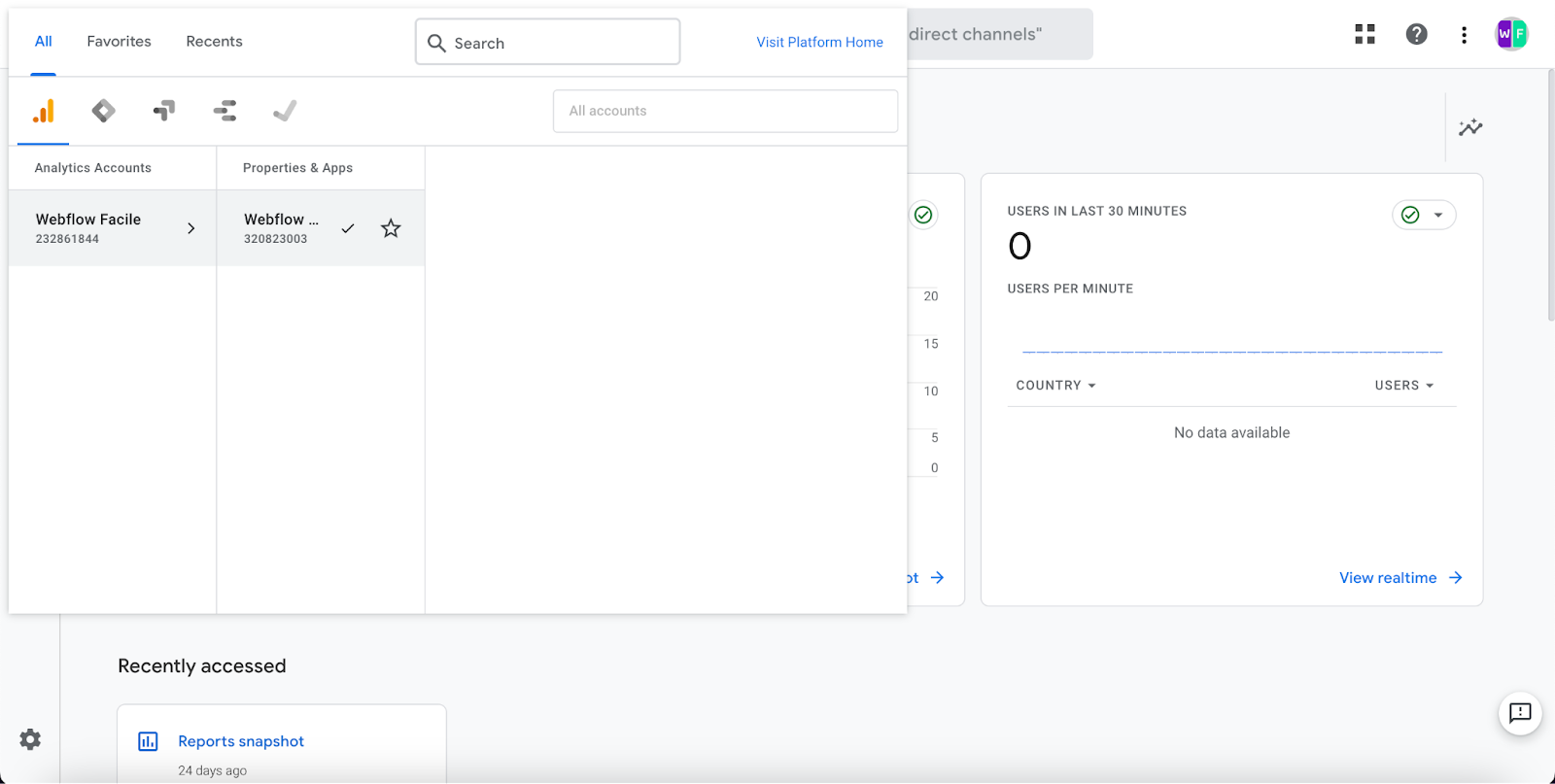
Task: Click the selected checkmark on Webflow property
Action: pyautogui.click(x=348, y=228)
